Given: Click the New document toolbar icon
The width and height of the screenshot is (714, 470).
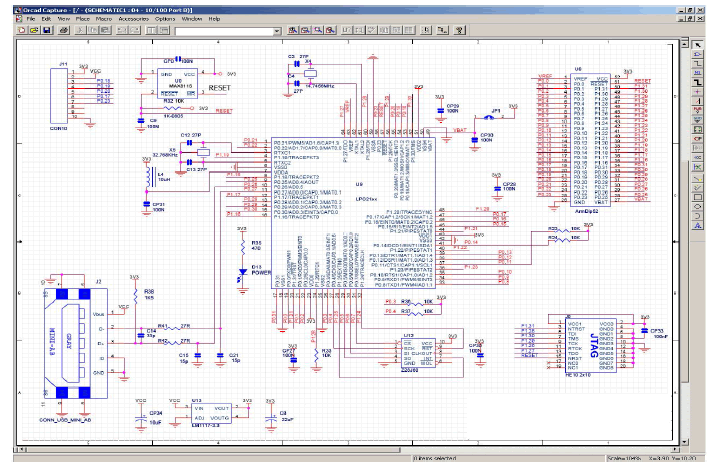Looking at the screenshot, I should point(21,31).
